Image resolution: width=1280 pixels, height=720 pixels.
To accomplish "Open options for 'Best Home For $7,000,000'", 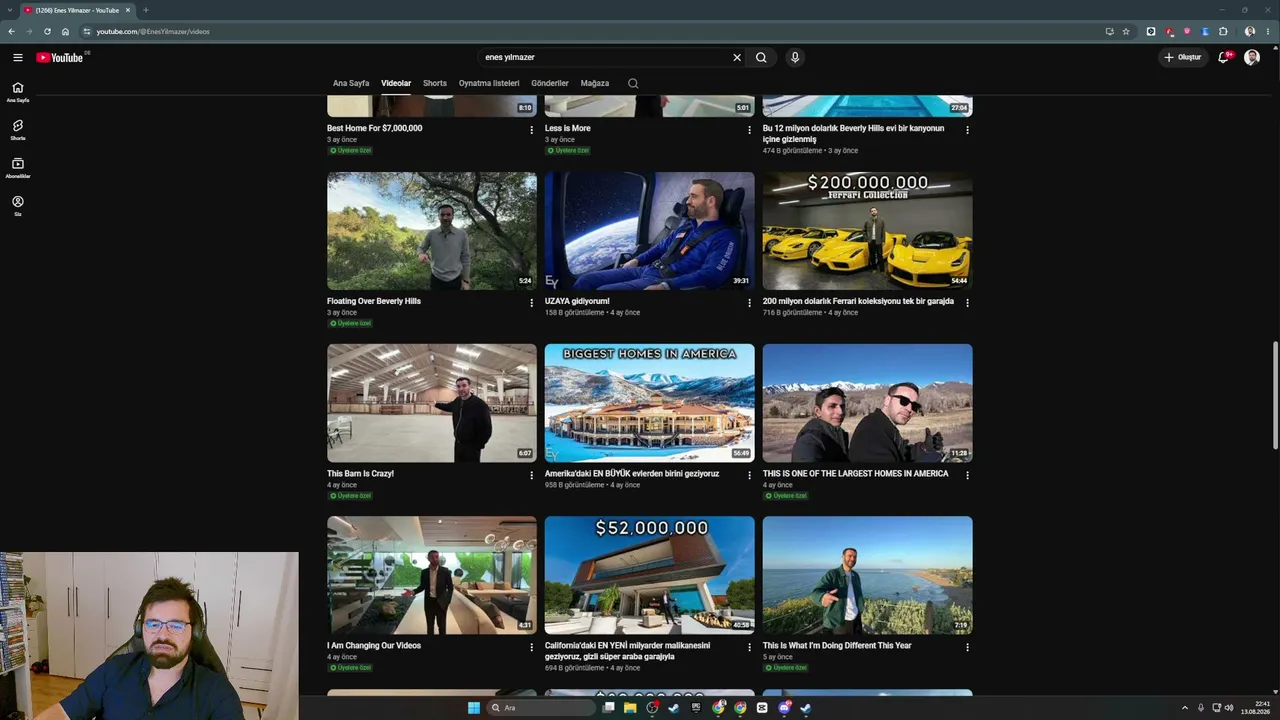I will pos(531,130).
